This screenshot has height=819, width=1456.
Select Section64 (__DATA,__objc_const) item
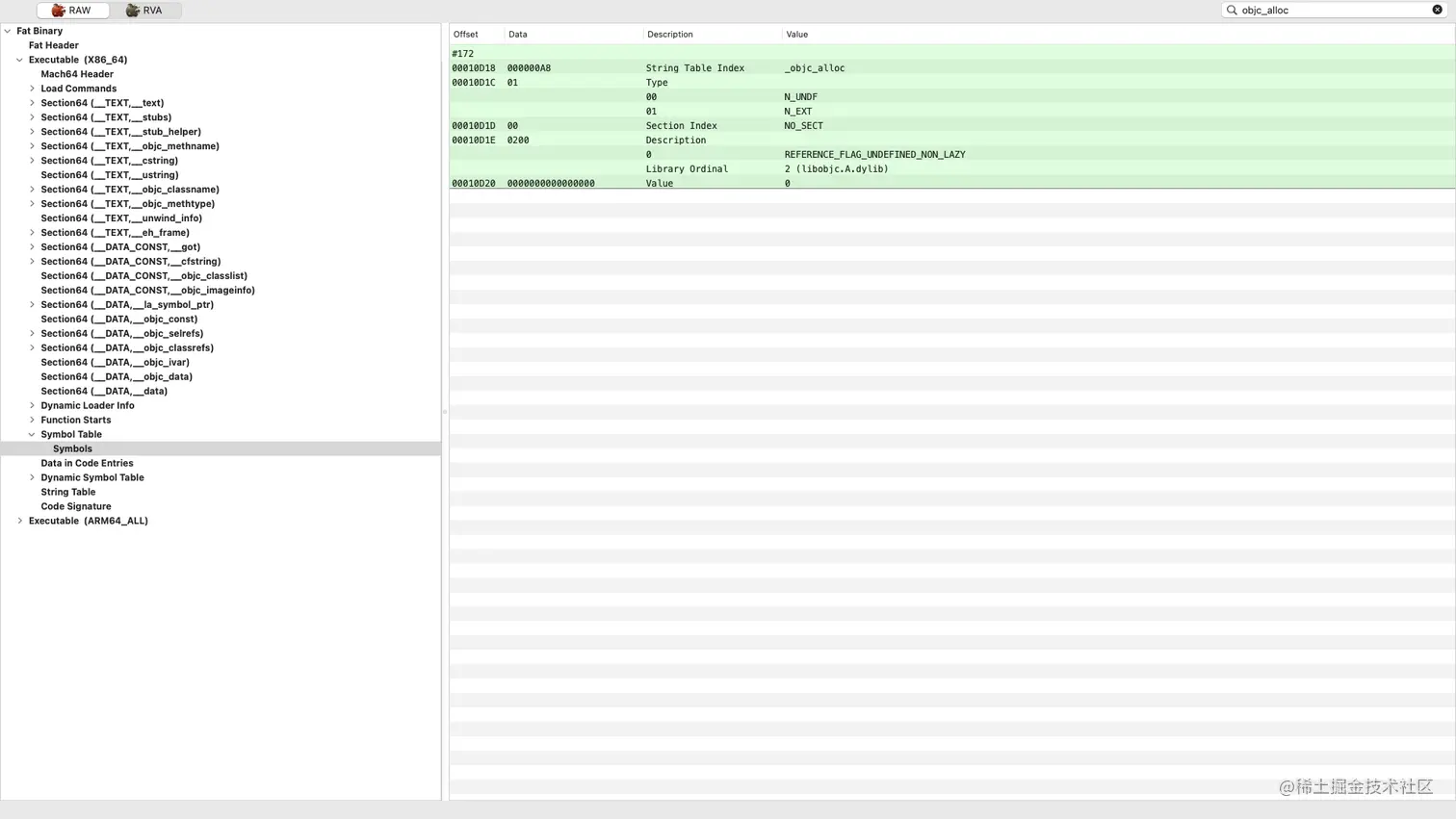[118, 320]
